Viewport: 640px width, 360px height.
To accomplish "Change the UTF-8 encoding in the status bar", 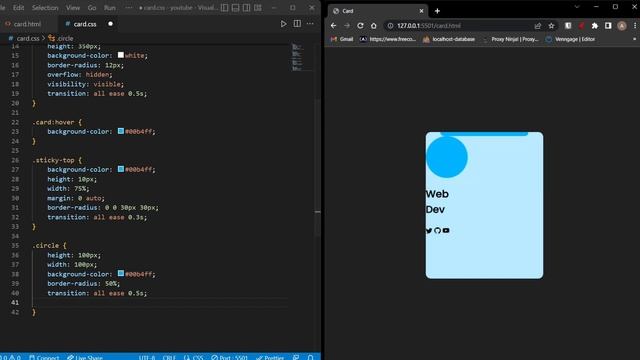I will point(147,357).
